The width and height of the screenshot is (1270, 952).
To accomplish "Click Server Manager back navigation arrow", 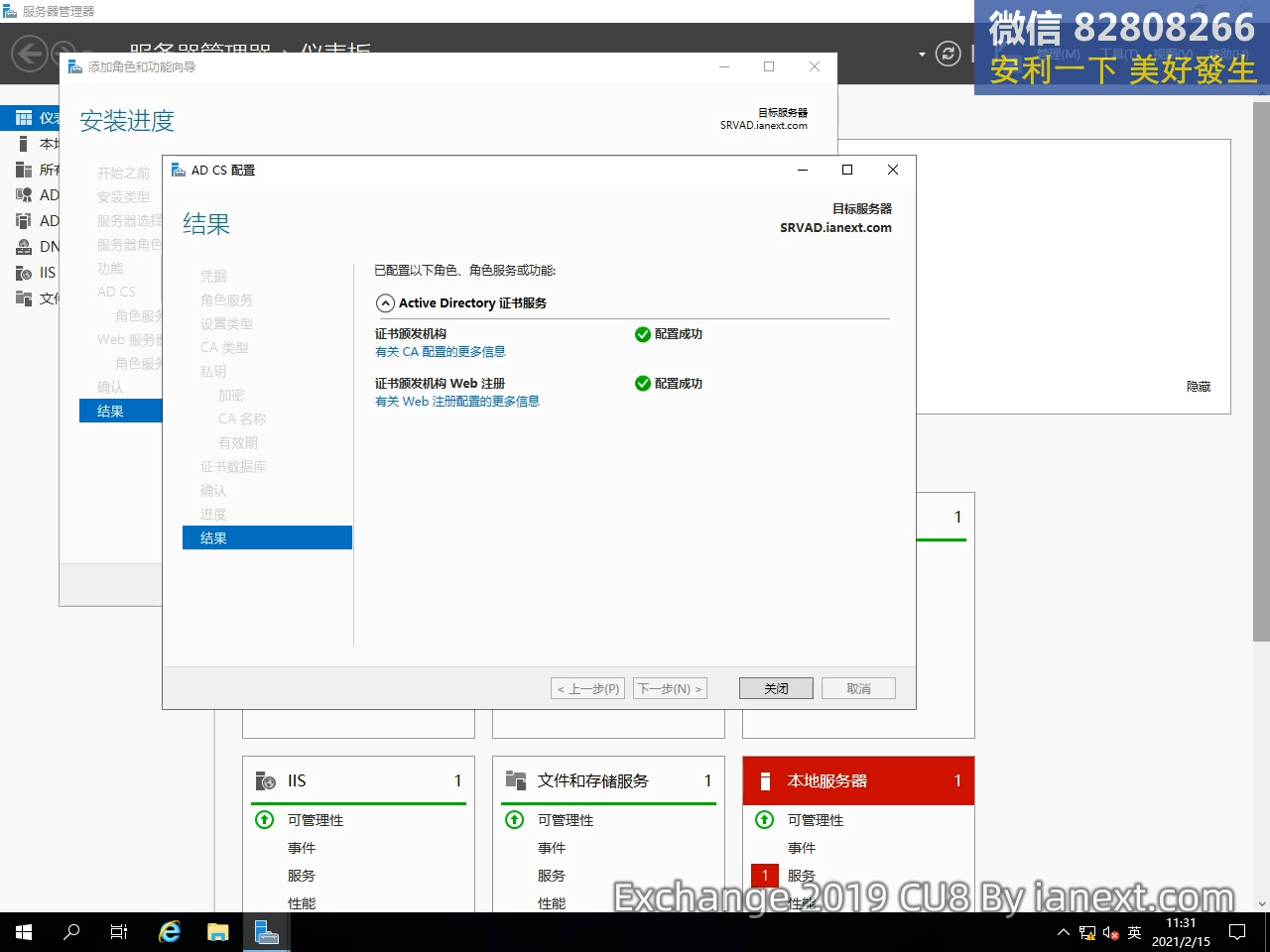I will [x=30, y=54].
